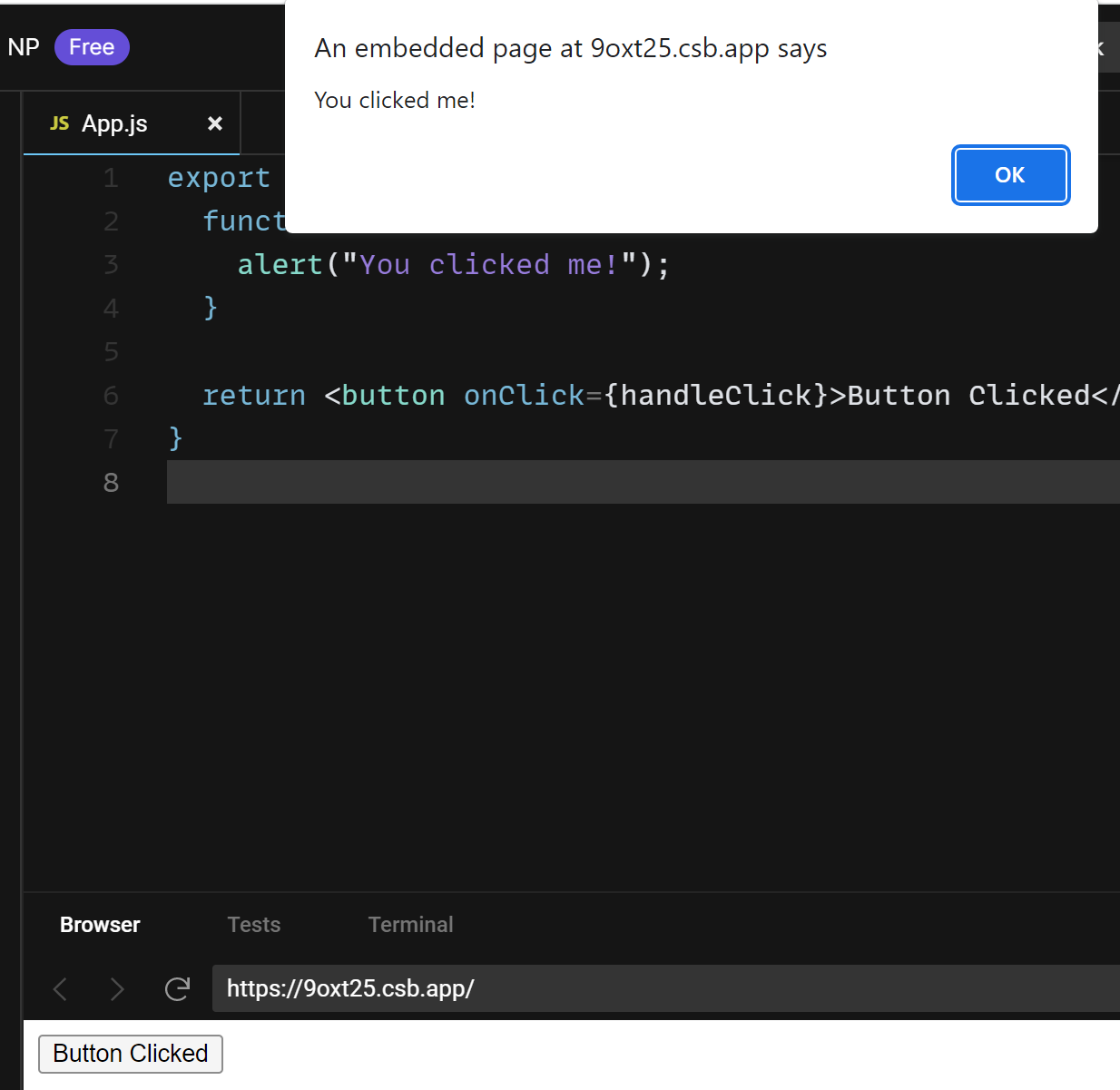The height and width of the screenshot is (1090, 1120).
Task: Click the JS file icon on App.js tab
Action: click(x=60, y=123)
